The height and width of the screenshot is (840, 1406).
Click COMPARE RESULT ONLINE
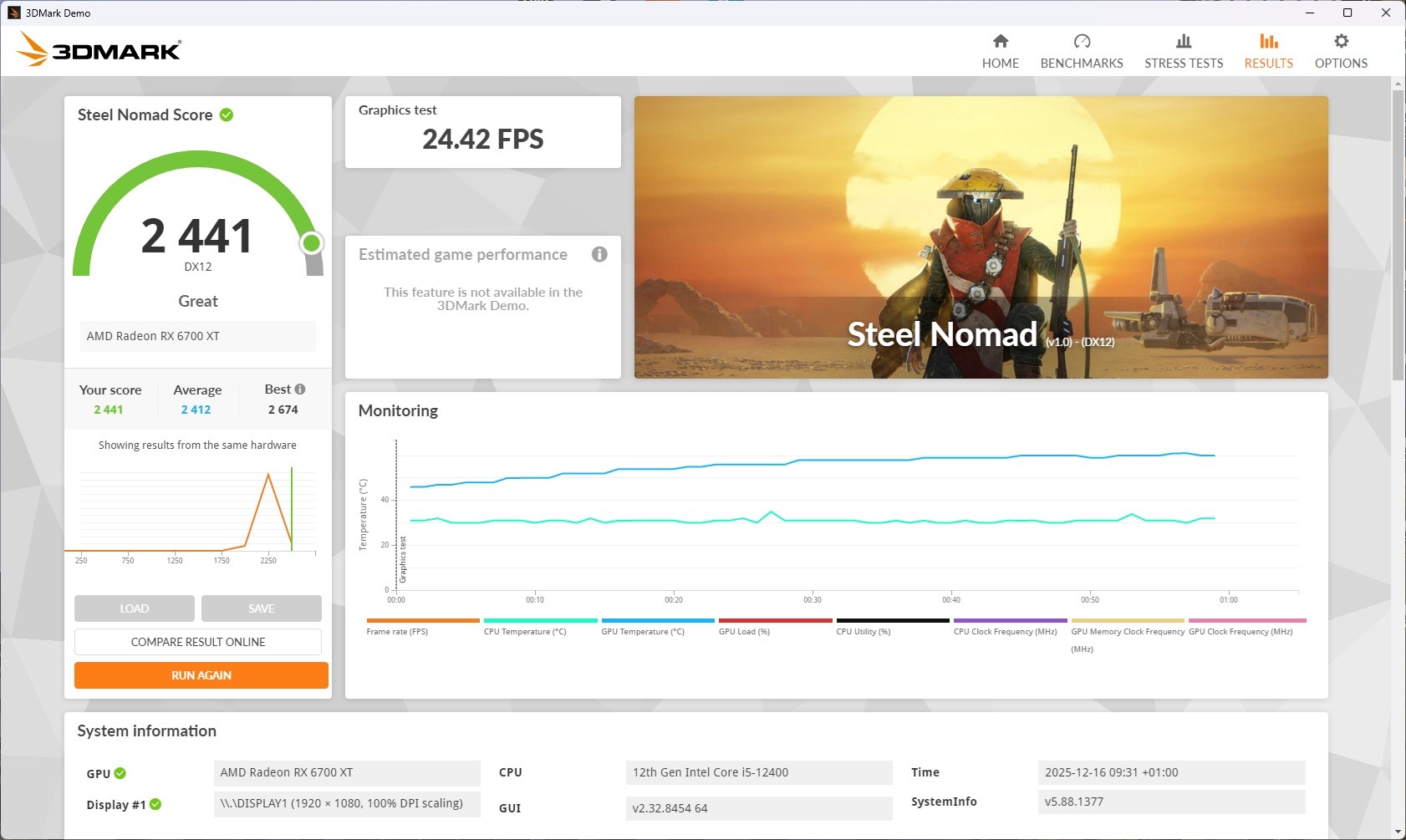(x=198, y=642)
